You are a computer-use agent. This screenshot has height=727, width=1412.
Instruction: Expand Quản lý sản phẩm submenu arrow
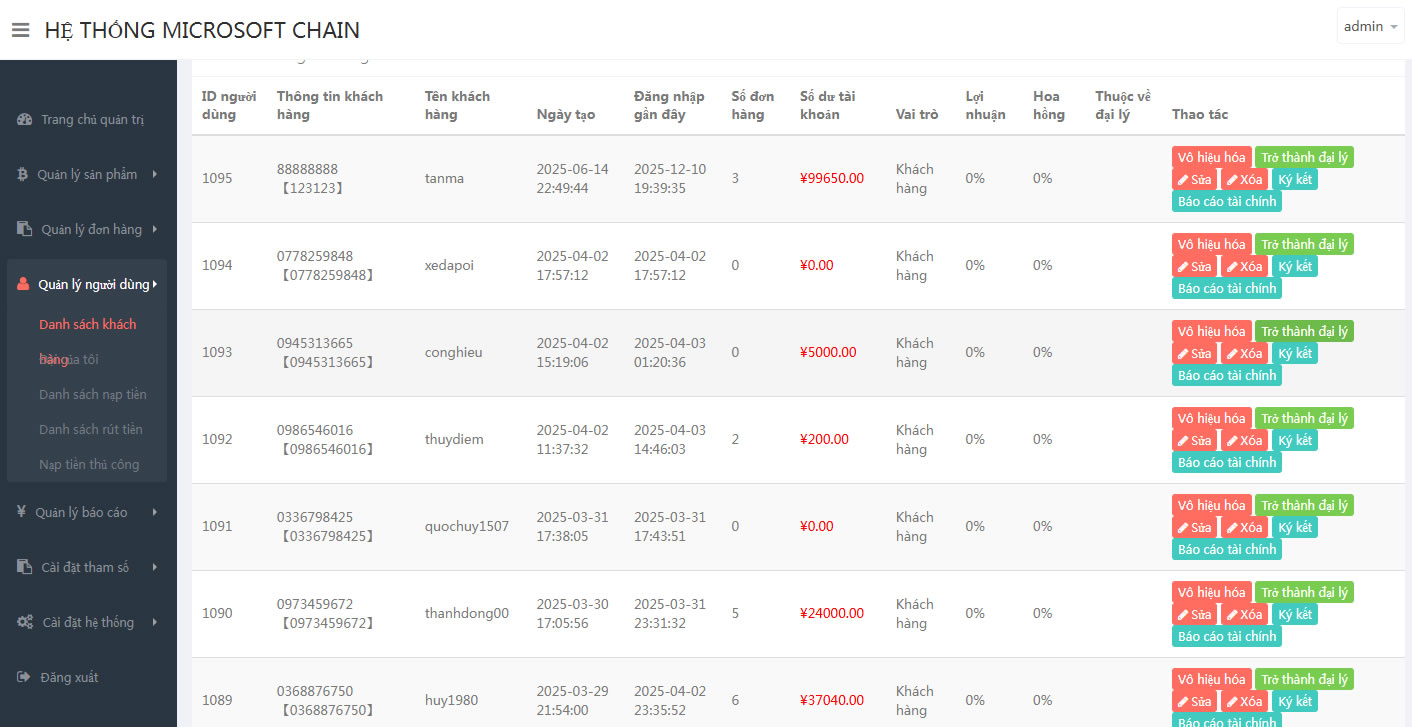click(x=155, y=175)
